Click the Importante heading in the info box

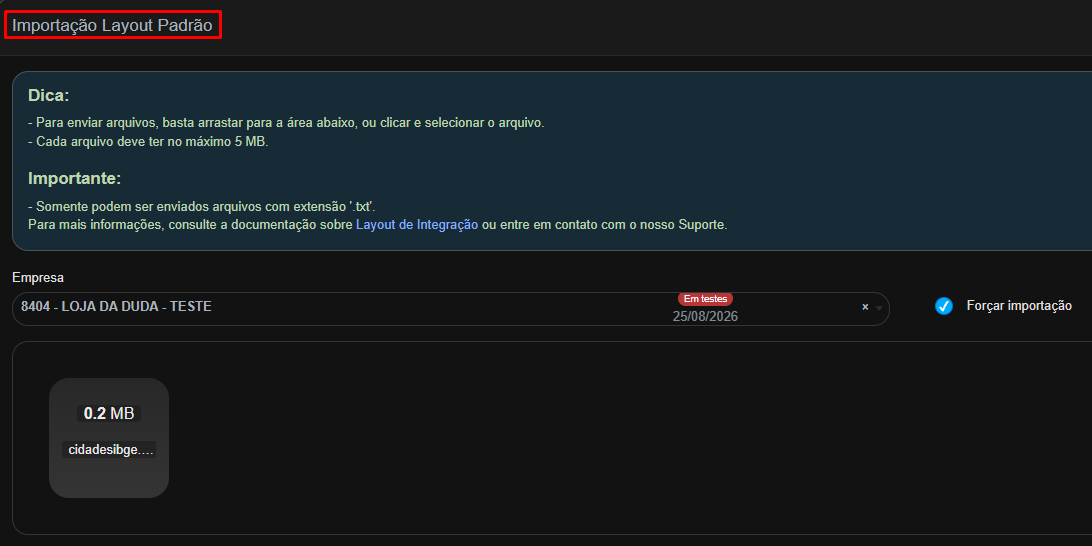[x=75, y=178]
